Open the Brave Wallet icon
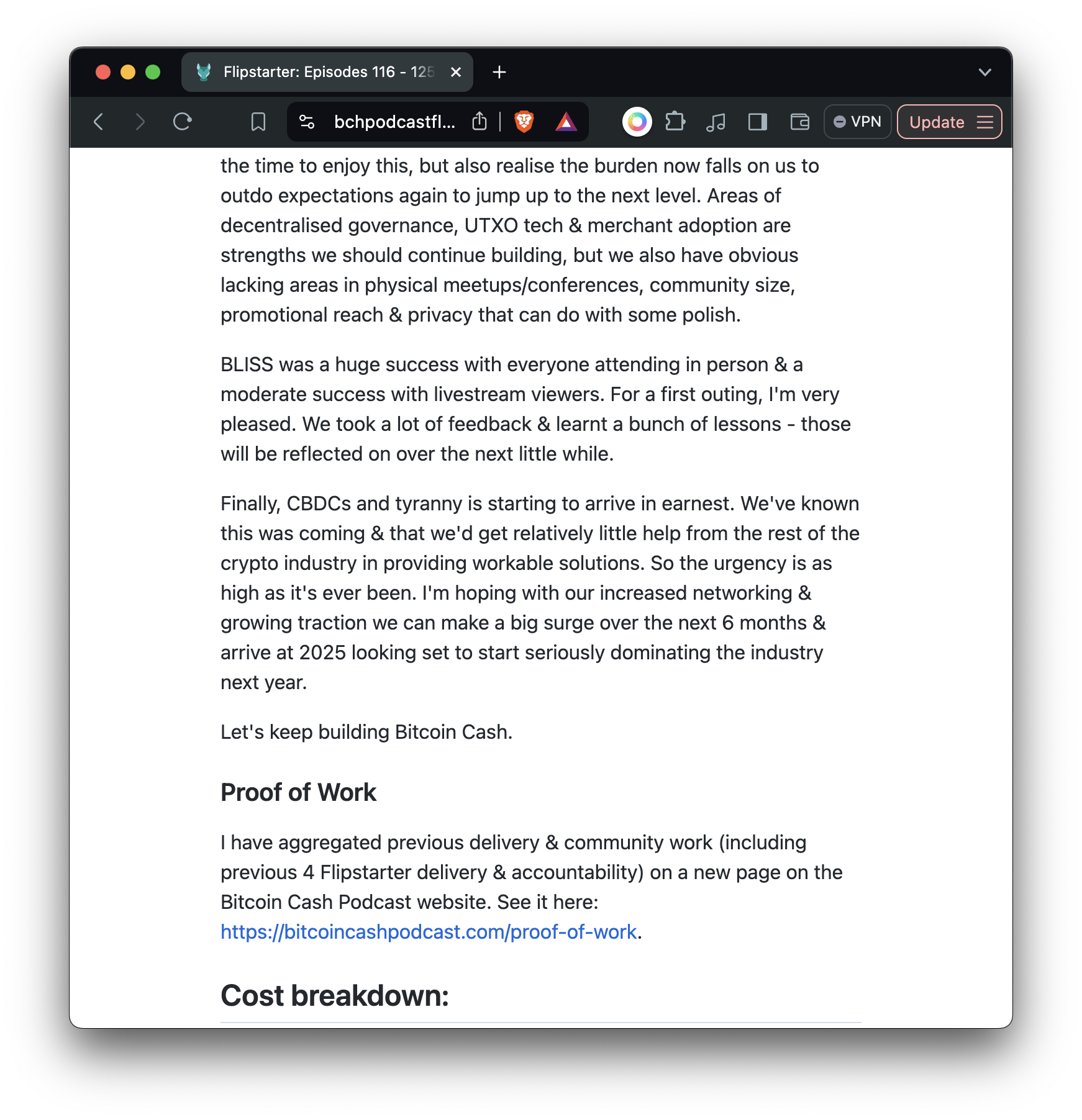1082x1120 pixels. tap(799, 122)
